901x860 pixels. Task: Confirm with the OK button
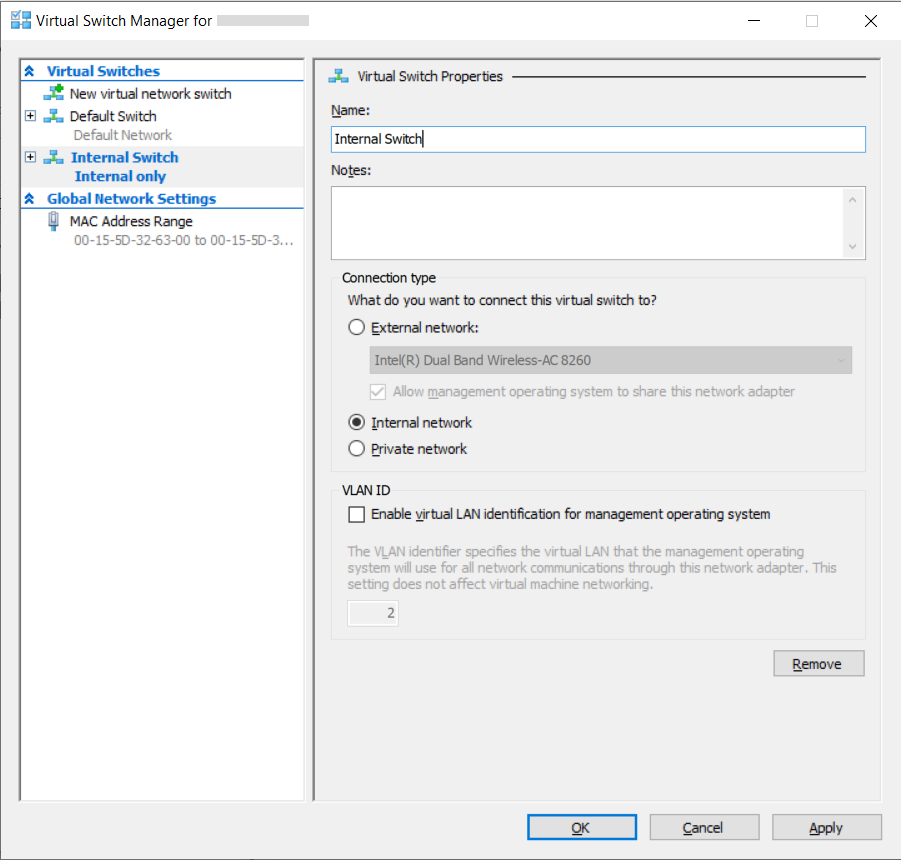582,827
